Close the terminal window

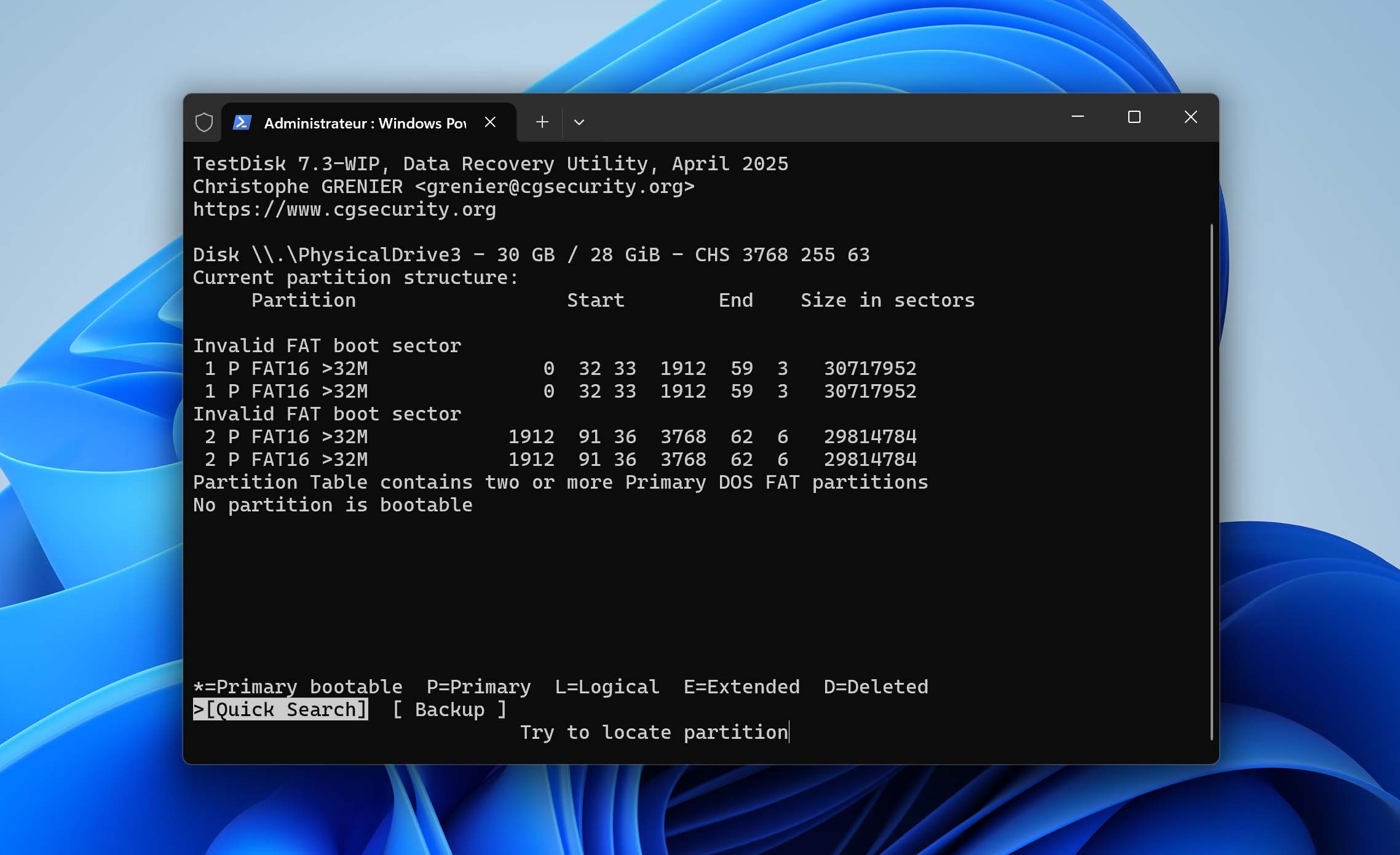1191,117
